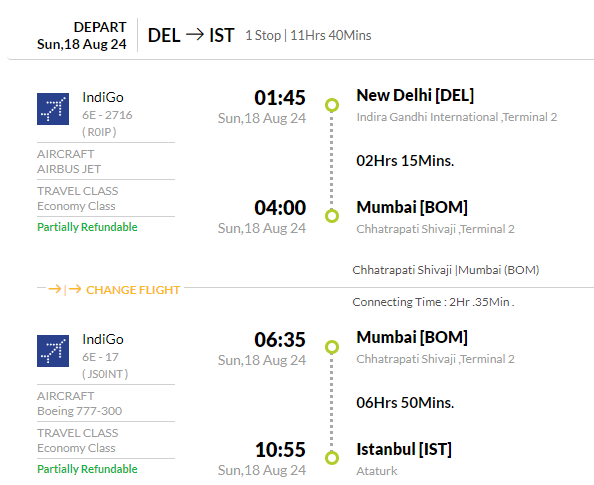Screen dimensions: 594x485
Task: Click the arrow between DEL and IST
Action: pyautogui.click(x=195, y=35)
